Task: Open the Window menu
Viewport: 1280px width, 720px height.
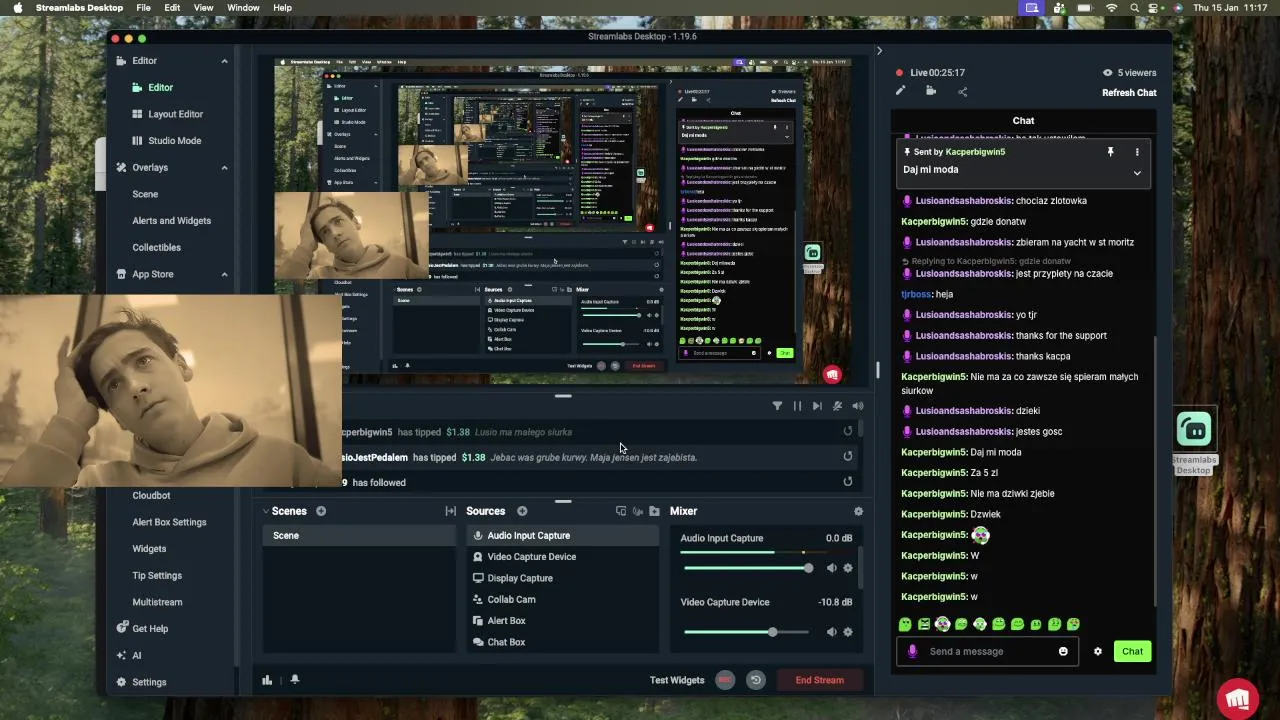Action: (243, 8)
